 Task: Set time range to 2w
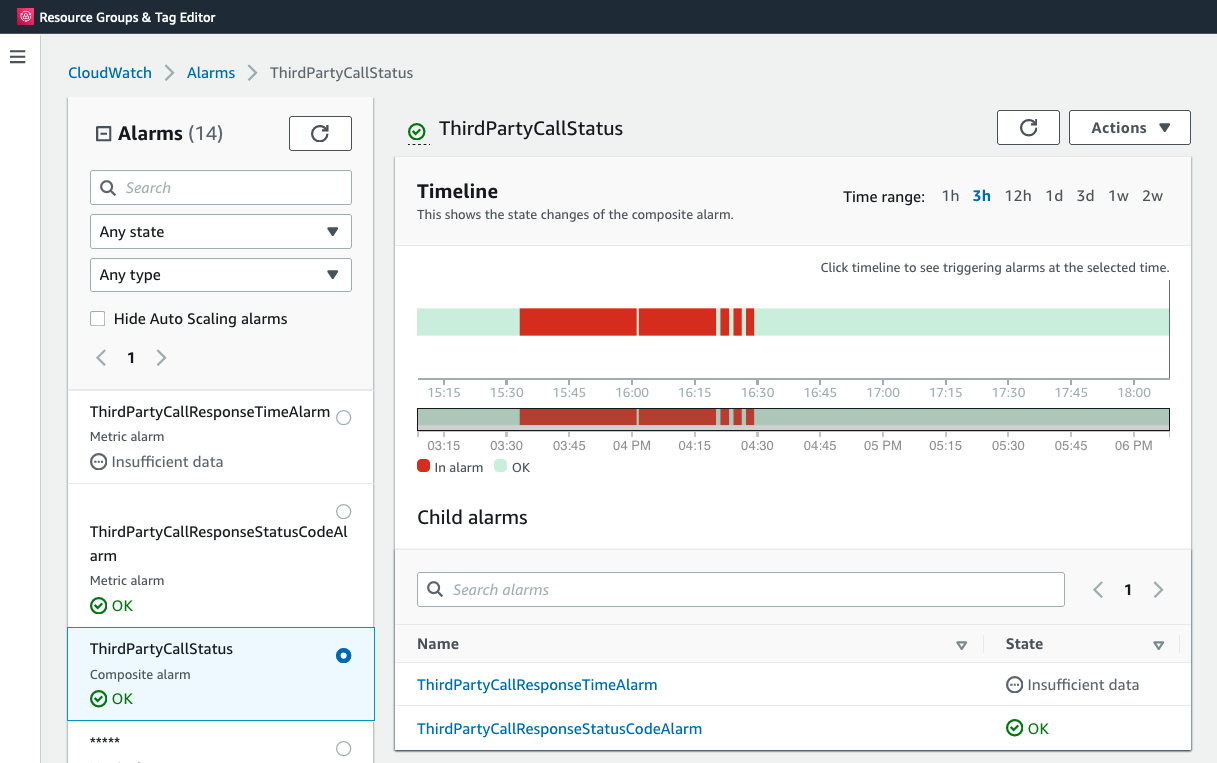point(1152,196)
